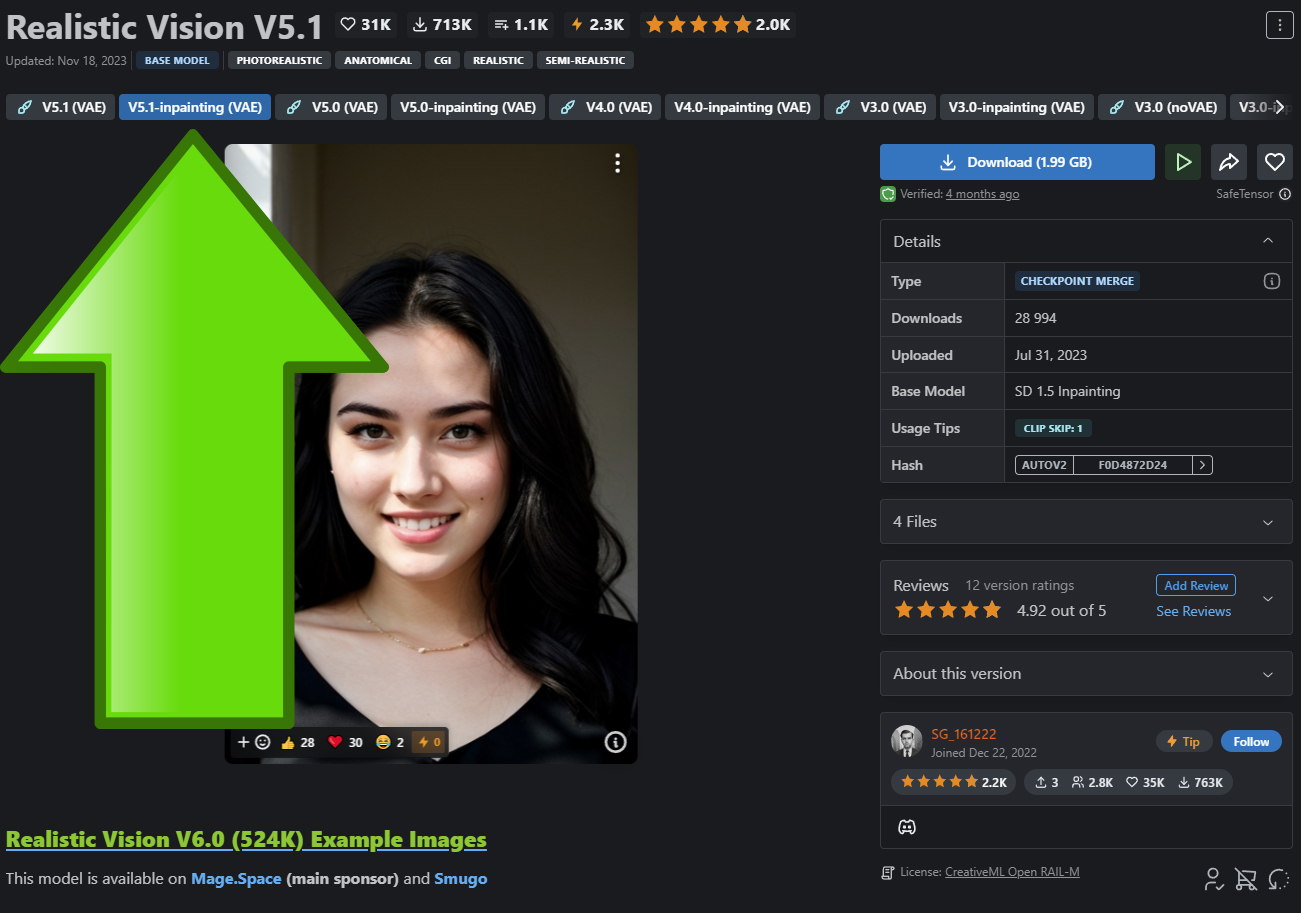Click the star rating 2.0K badge
The width and height of the screenshot is (1301, 913).
[718, 24]
